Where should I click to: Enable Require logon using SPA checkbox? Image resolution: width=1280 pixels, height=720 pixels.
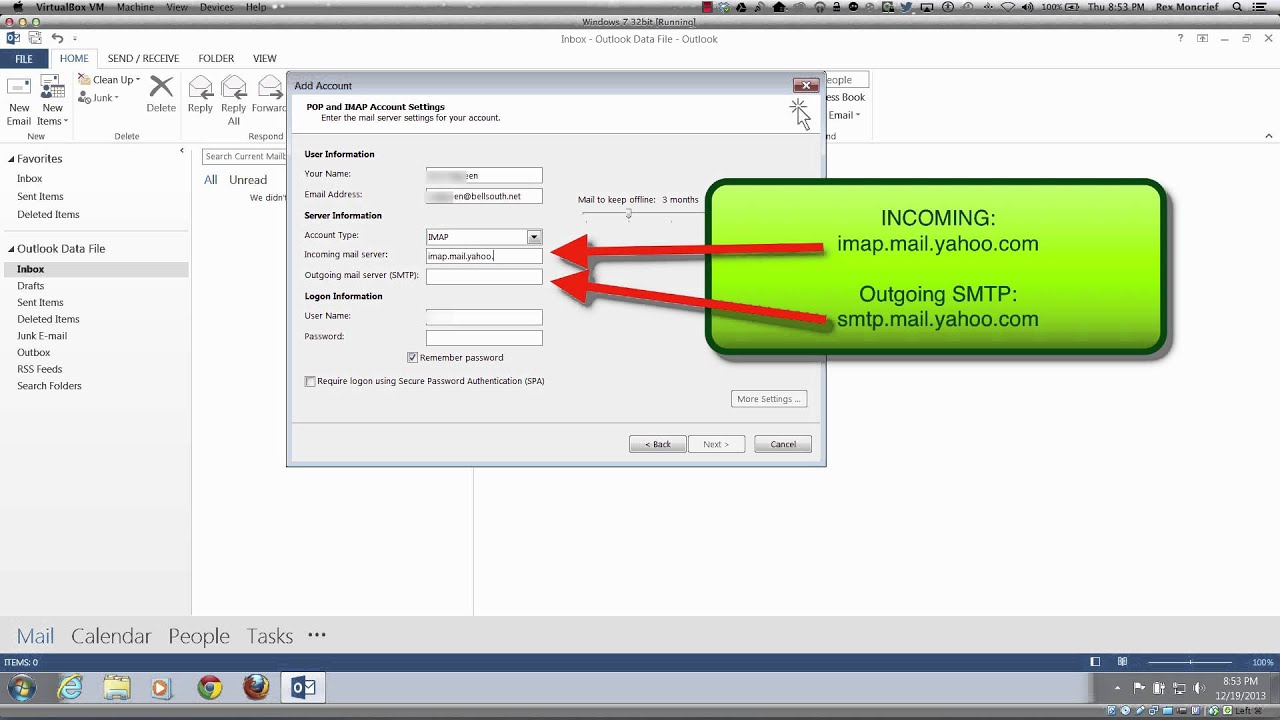(x=310, y=381)
